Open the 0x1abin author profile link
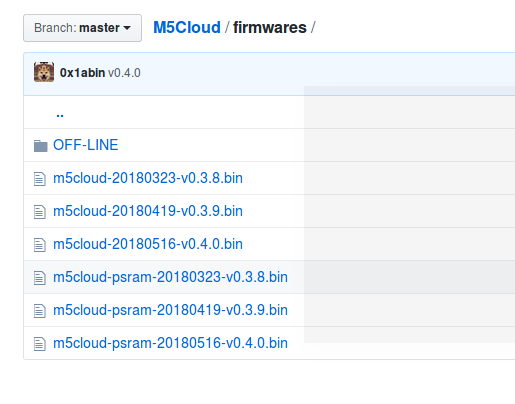 point(82,73)
